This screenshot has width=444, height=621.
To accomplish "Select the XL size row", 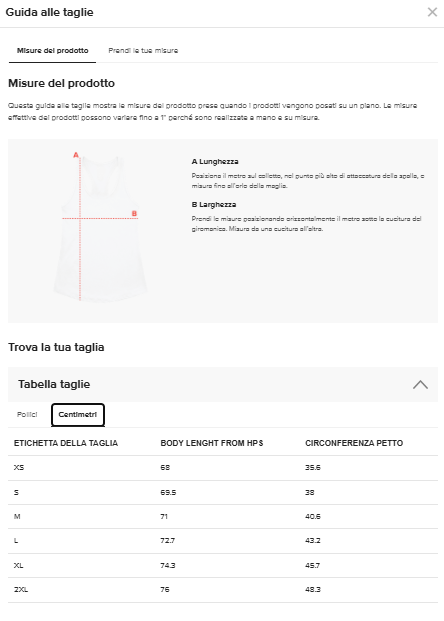I will [x=223, y=565].
